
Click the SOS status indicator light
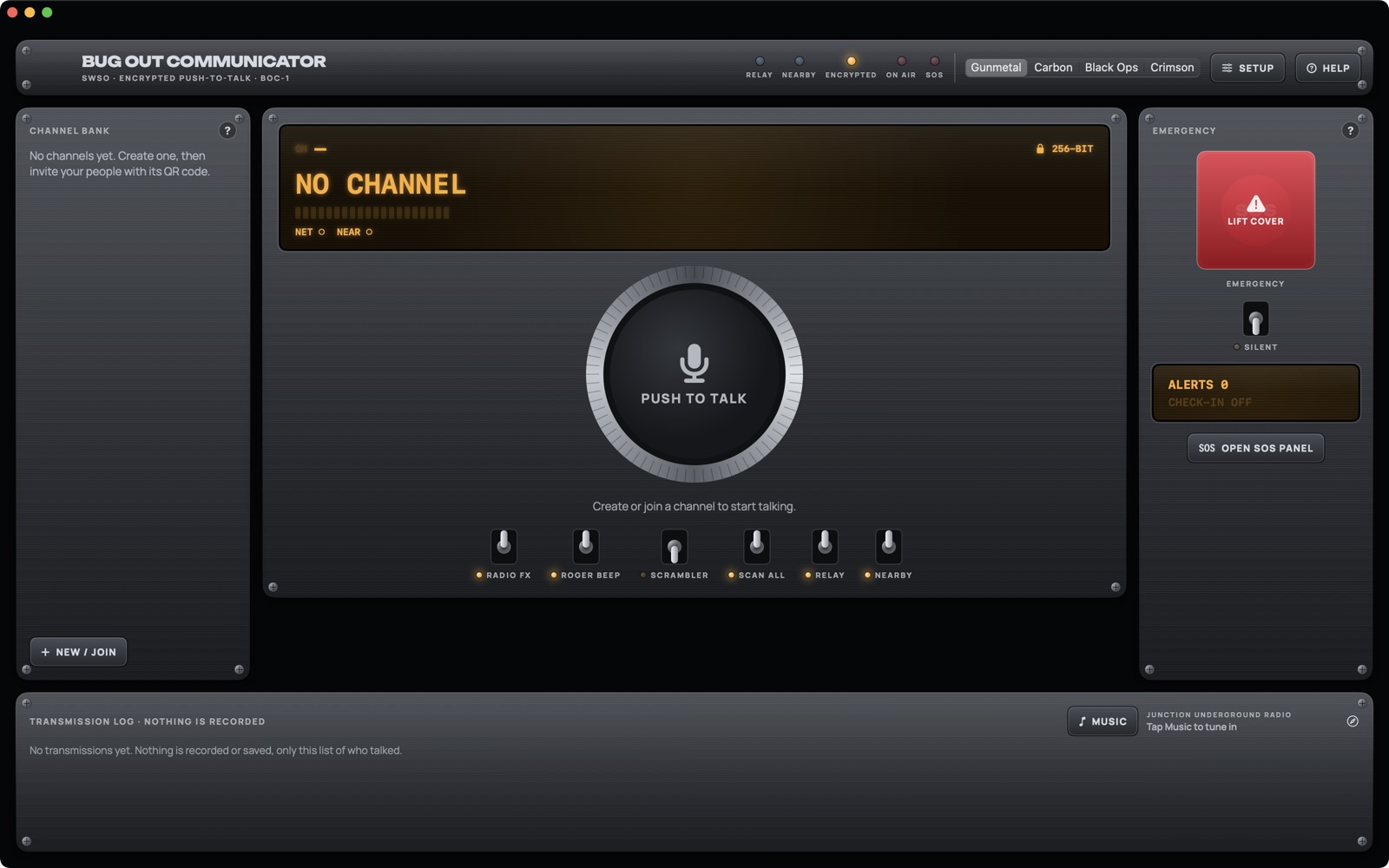(x=935, y=61)
